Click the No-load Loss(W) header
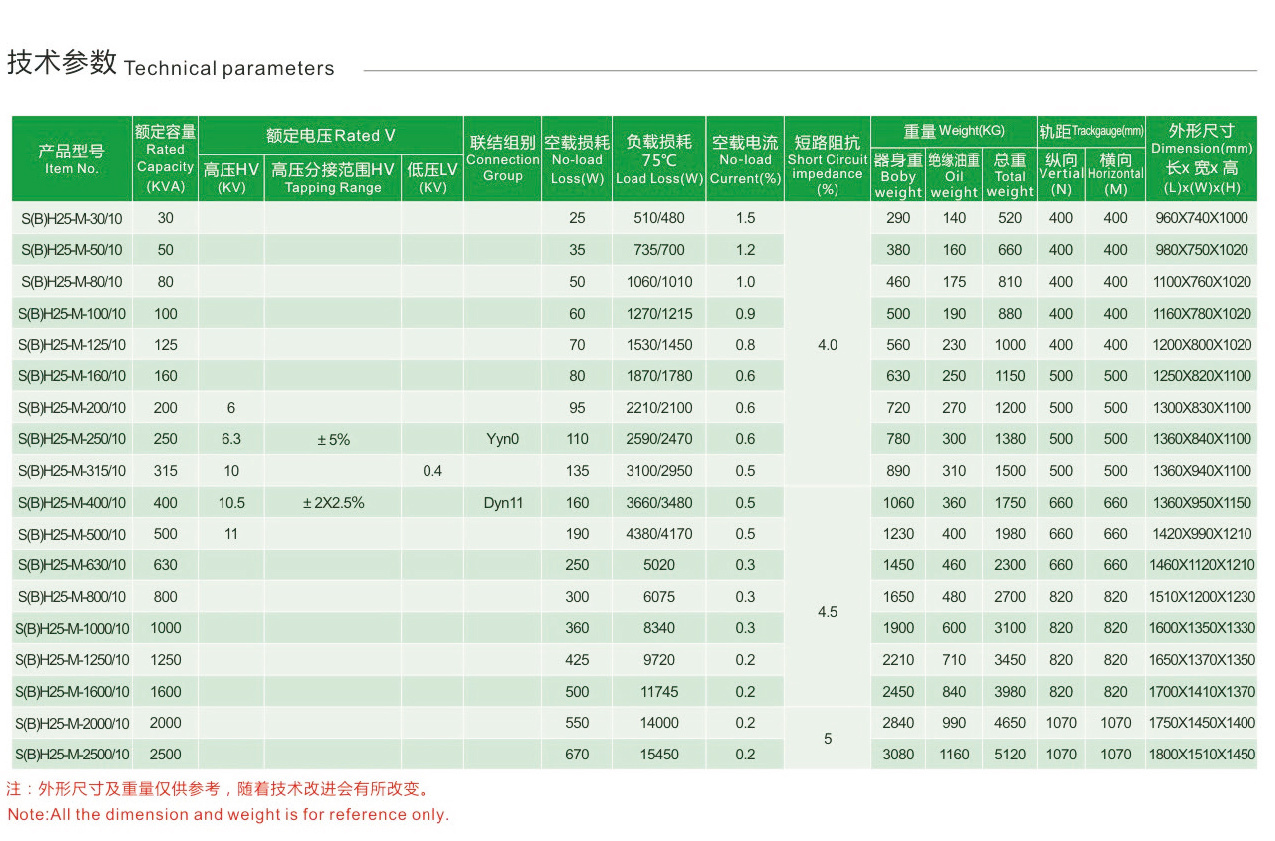This screenshot has height=841, width=1275. pyautogui.click(x=577, y=160)
